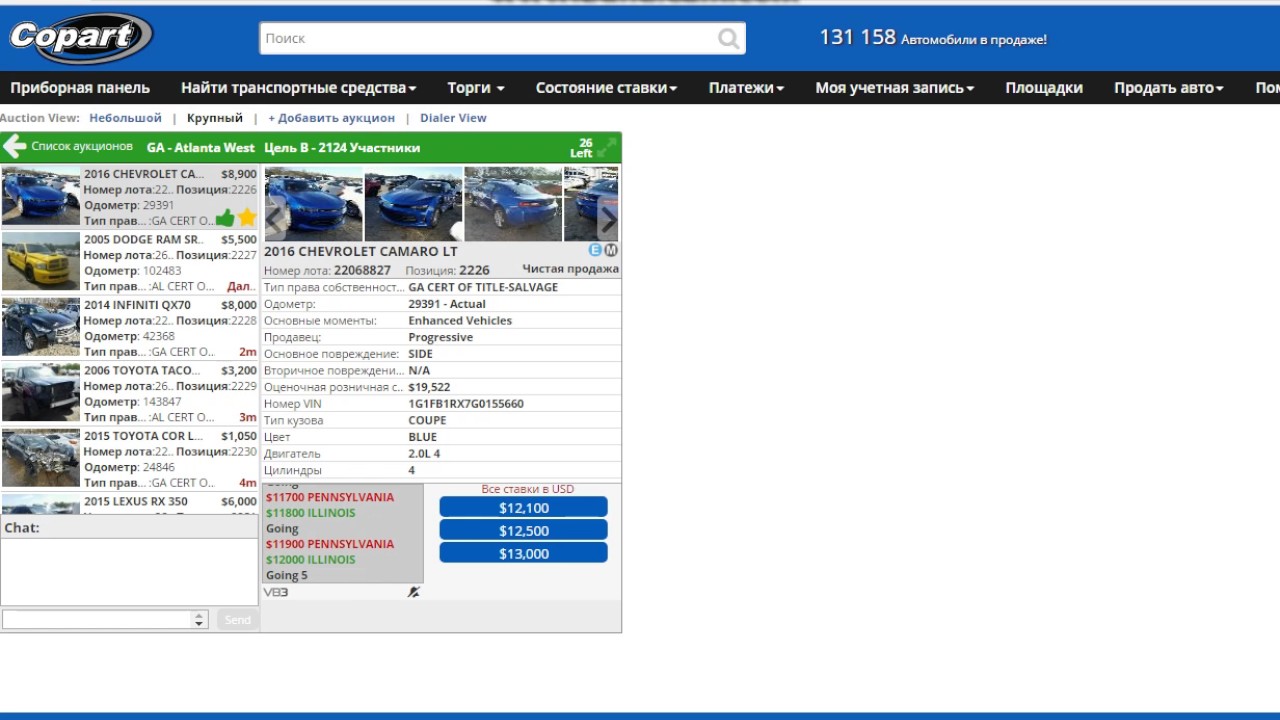Click the GA - Atlanta West auction title
The height and width of the screenshot is (720, 1280).
coord(201,148)
